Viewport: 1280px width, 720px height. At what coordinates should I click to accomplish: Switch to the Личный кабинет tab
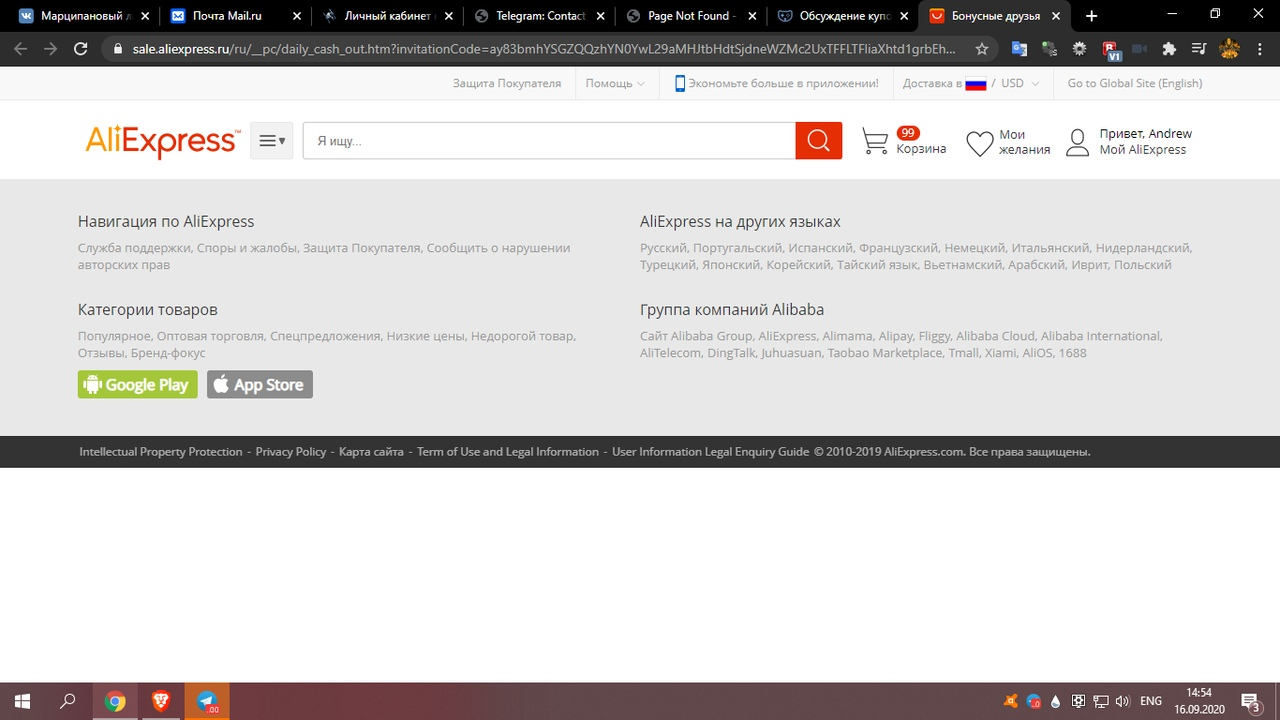pyautogui.click(x=386, y=16)
